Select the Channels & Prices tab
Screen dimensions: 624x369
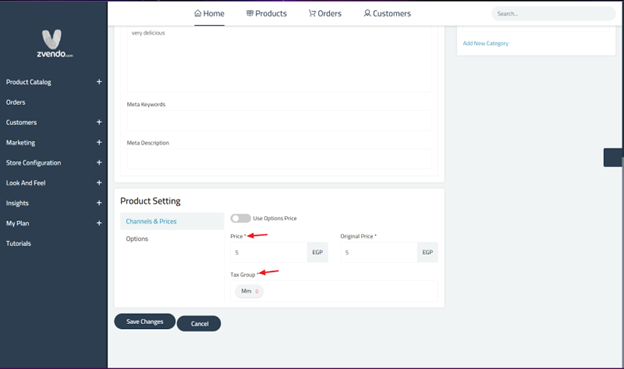[x=172, y=221]
